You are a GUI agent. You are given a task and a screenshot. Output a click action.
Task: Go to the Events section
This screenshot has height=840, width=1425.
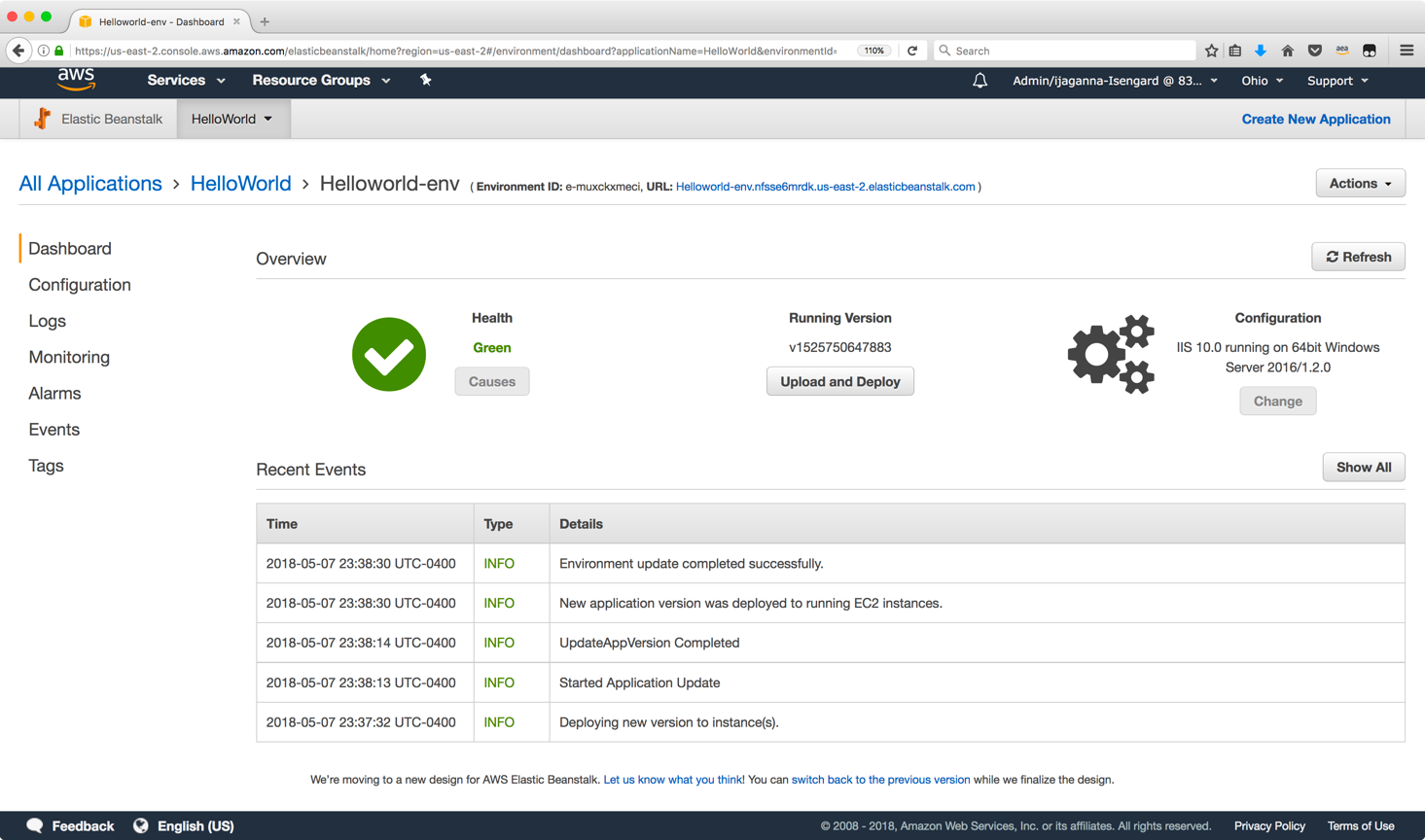[x=54, y=430]
